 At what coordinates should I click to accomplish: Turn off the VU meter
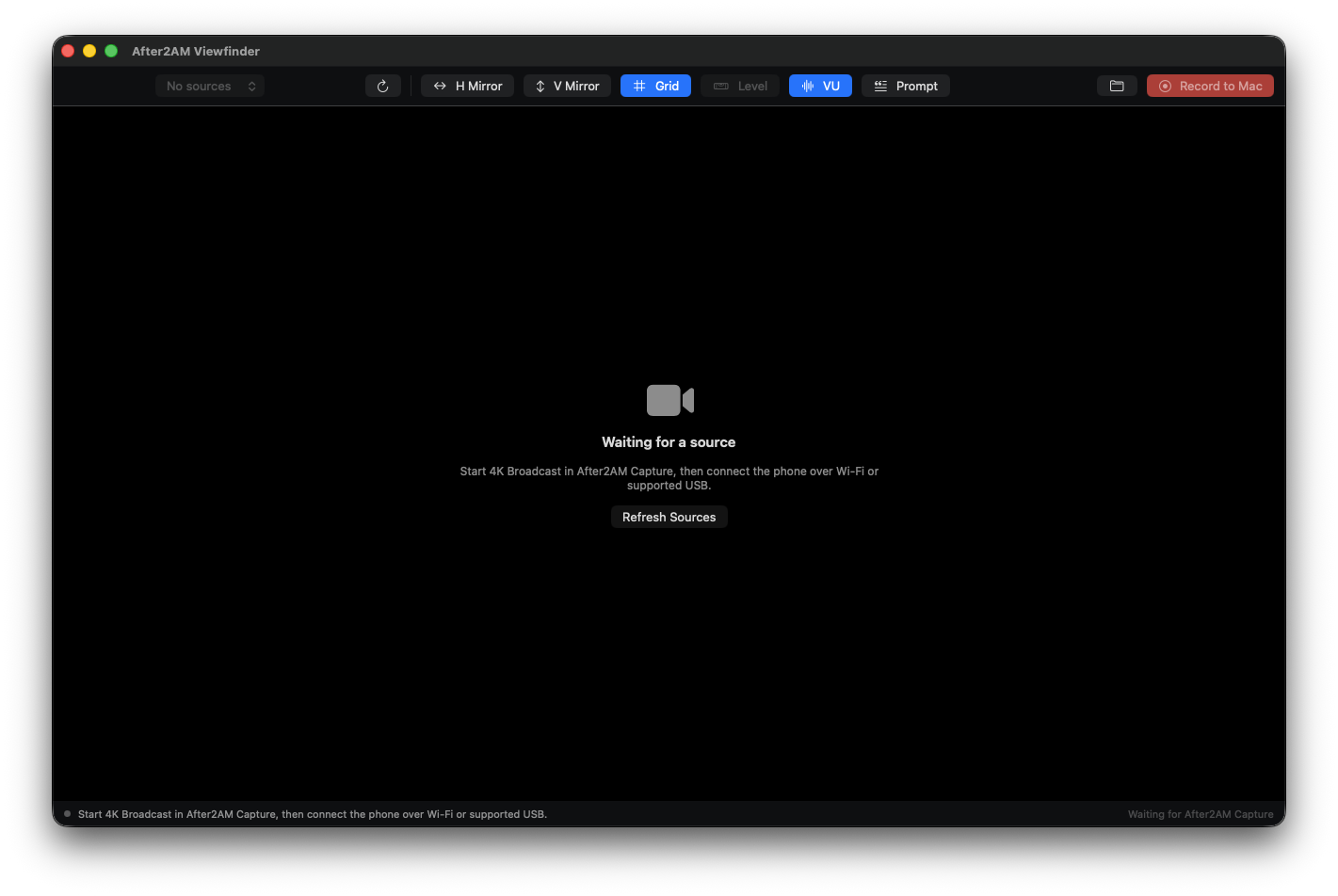pyautogui.click(x=820, y=86)
